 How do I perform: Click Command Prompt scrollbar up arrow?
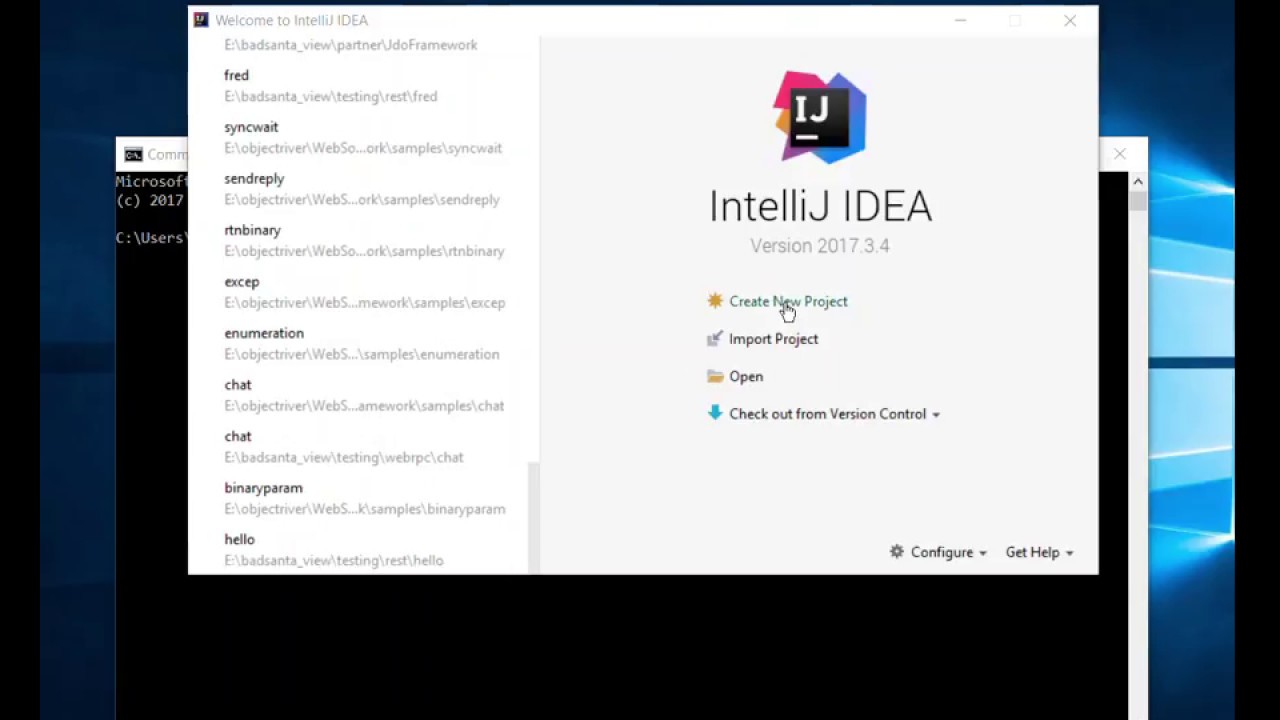tap(1137, 181)
